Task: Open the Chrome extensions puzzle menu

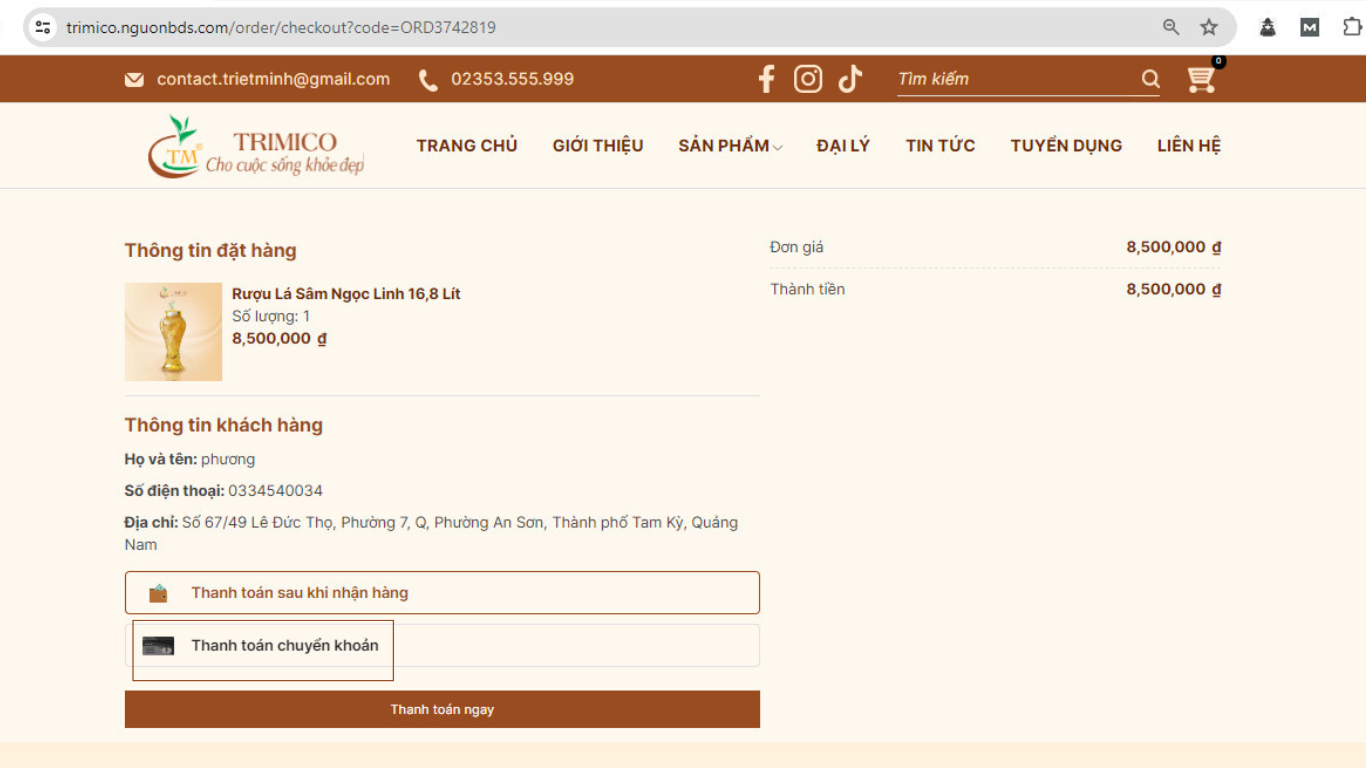Action: pos(1352,27)
